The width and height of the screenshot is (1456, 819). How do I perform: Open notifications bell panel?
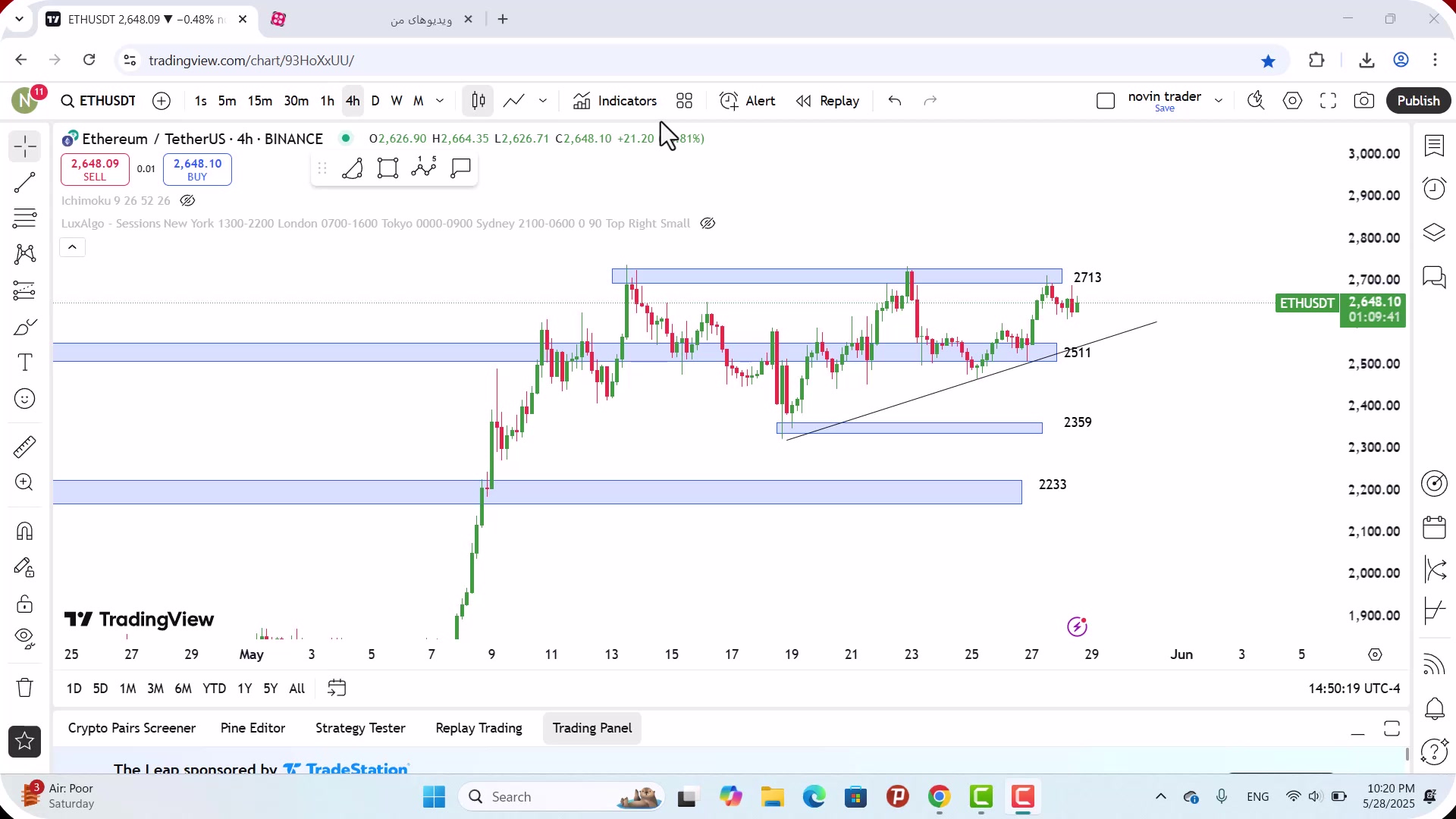[x=1434, y=708]
